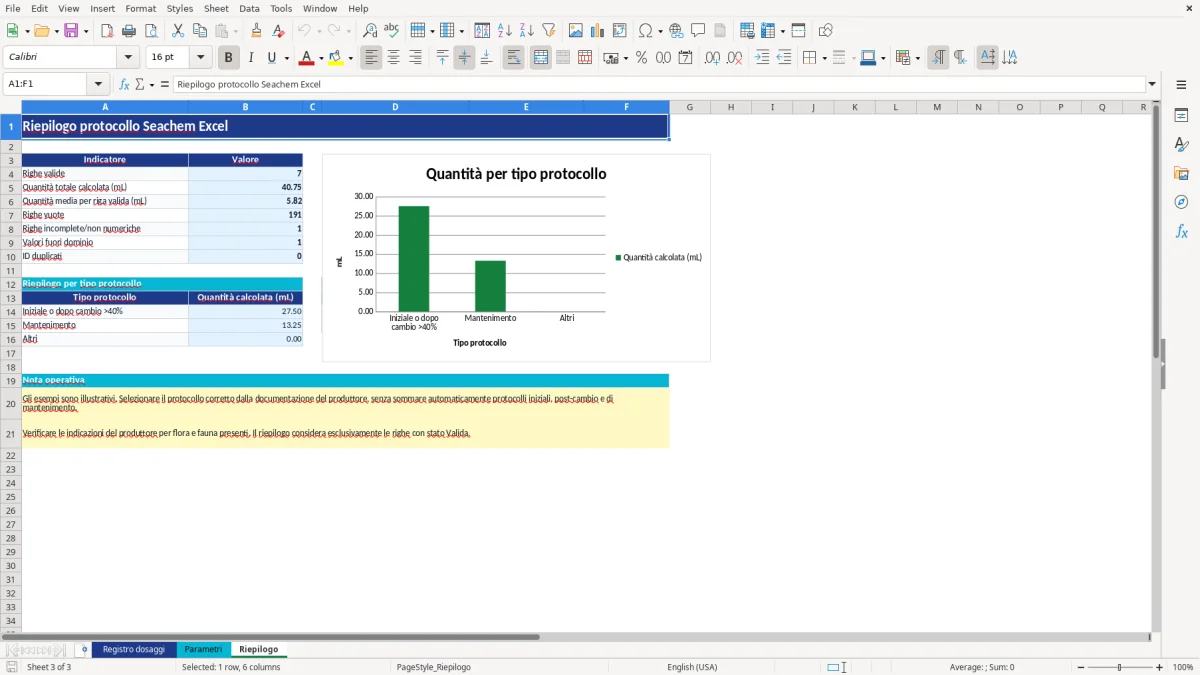Select Clone Formatting paintbrush

[x=256, y=31]
